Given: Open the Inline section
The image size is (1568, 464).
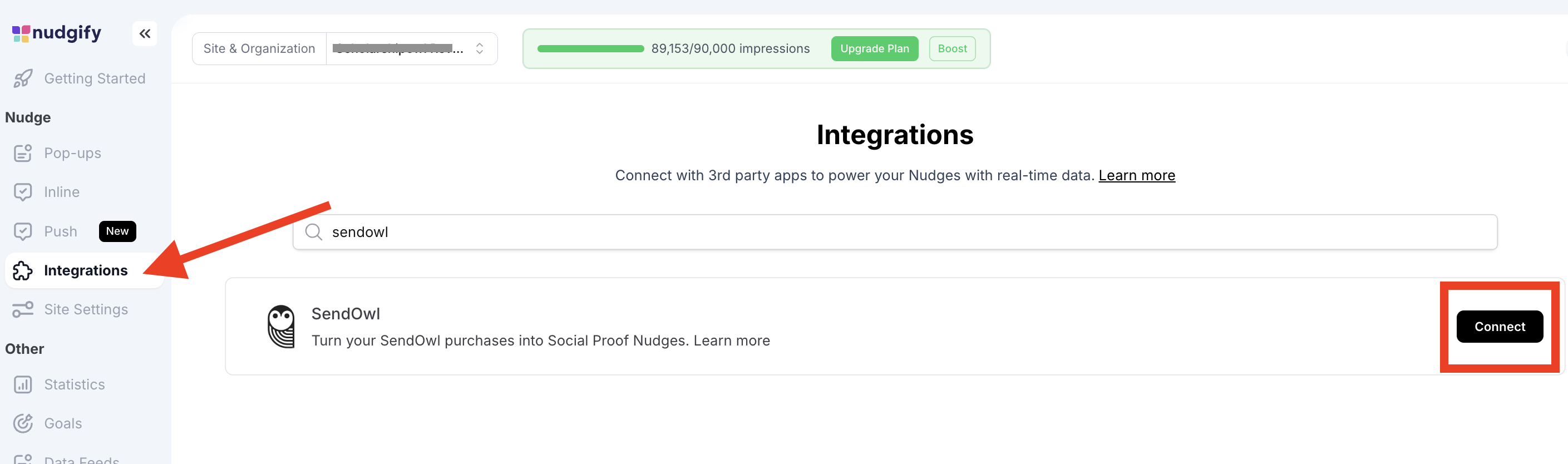Looking at the screenshot, I should point(85,192).
